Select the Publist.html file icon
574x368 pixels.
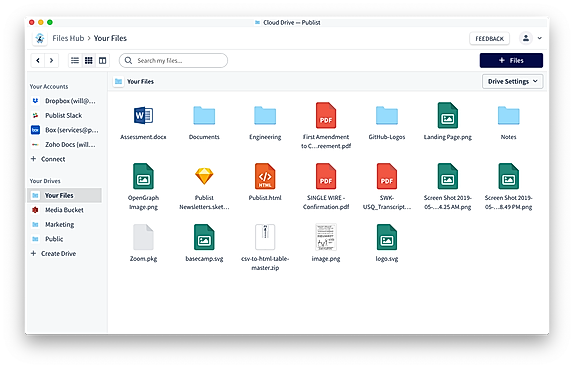[x=265, y=176]
